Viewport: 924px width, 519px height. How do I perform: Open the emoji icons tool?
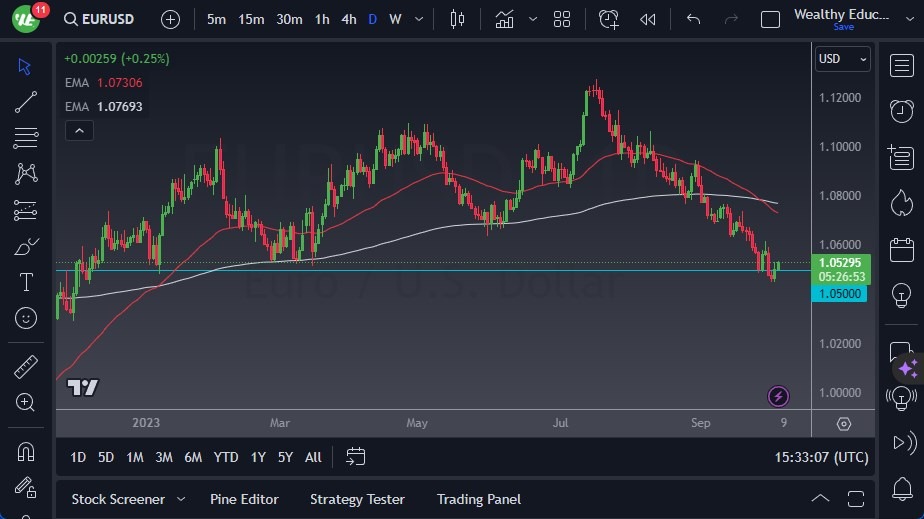tap(26, 318)
